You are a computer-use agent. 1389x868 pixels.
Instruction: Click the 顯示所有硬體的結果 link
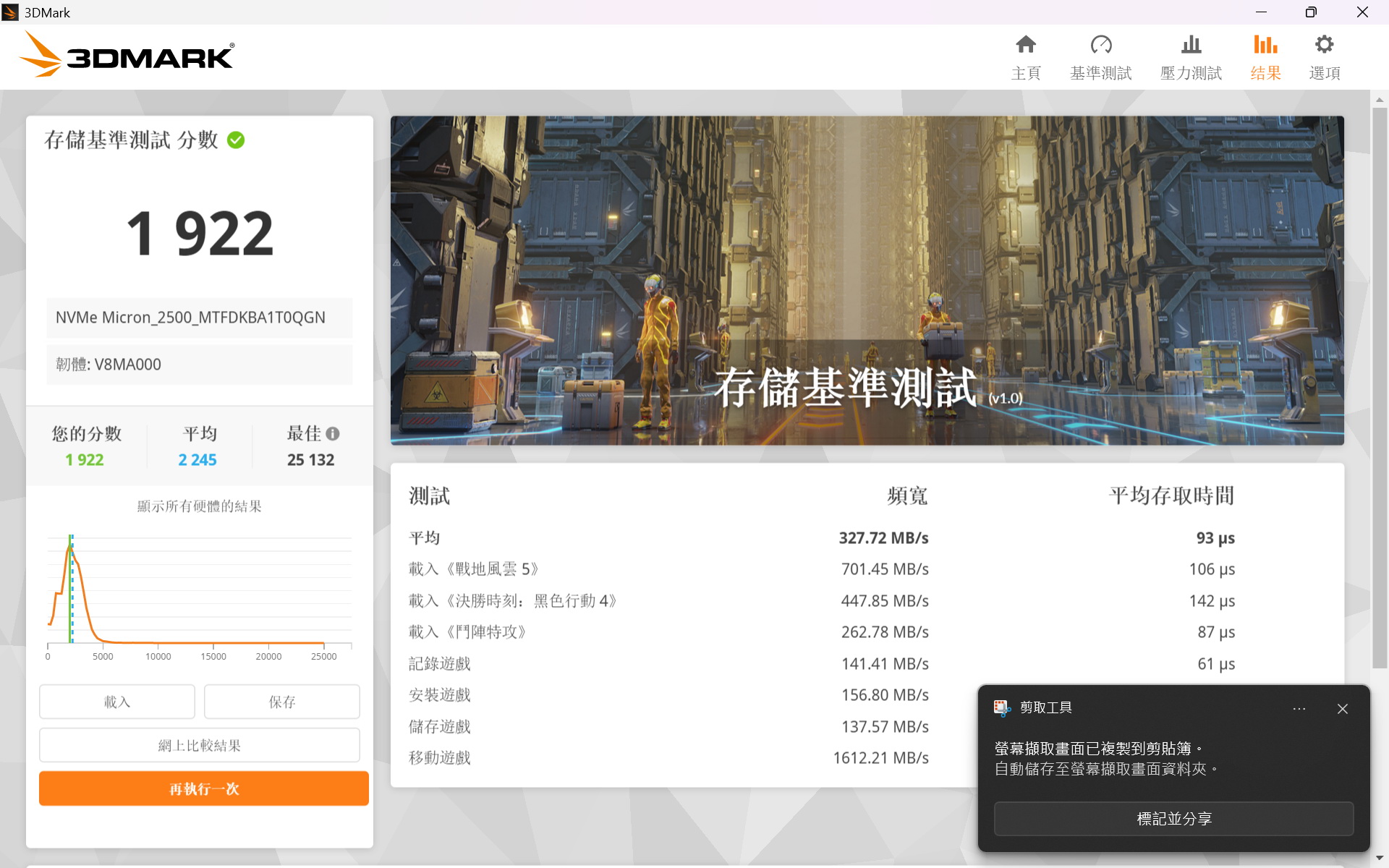click(x=200, y=506)
